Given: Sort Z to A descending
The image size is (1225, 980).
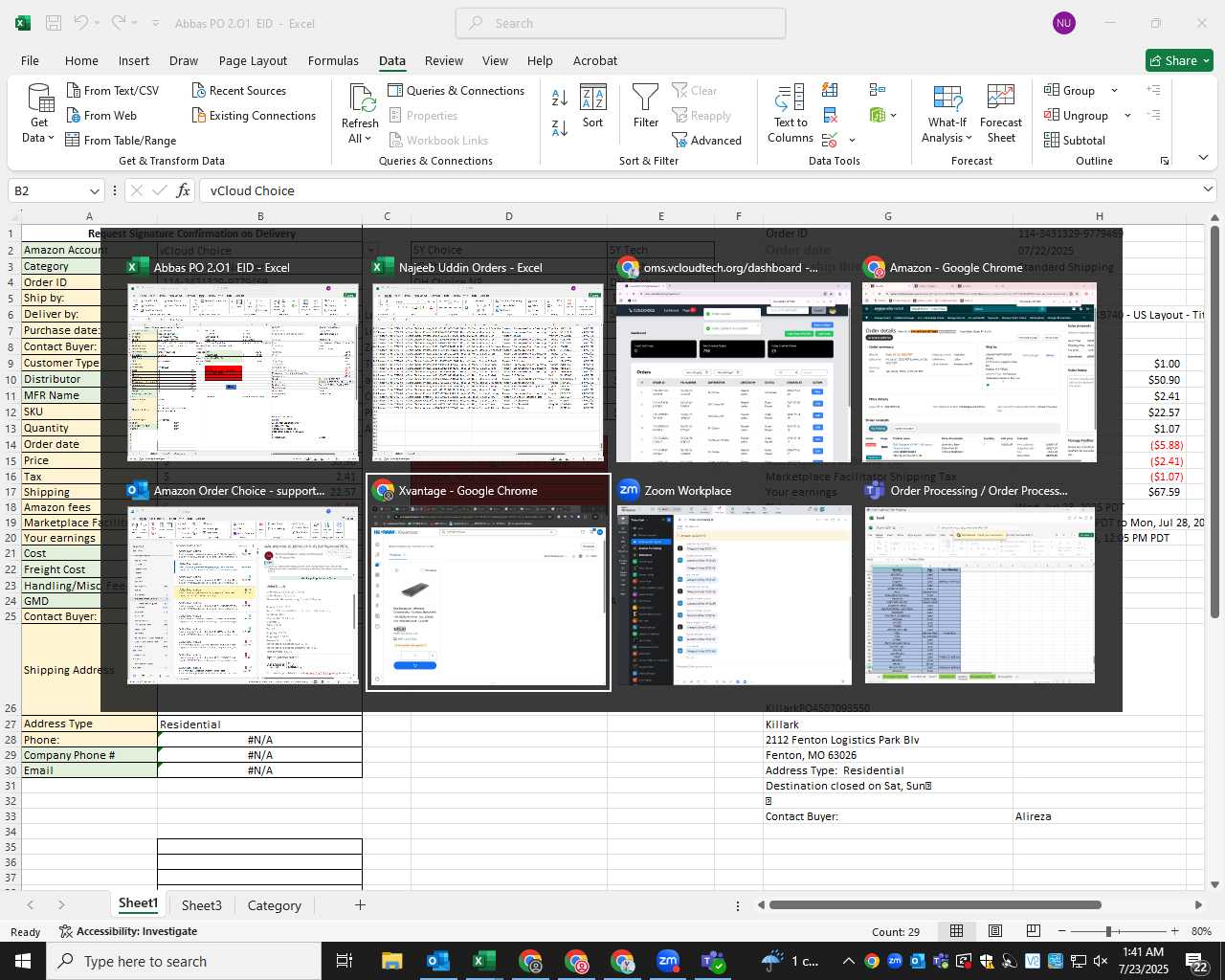Looking at the screenshot, I should pos(560,127).
